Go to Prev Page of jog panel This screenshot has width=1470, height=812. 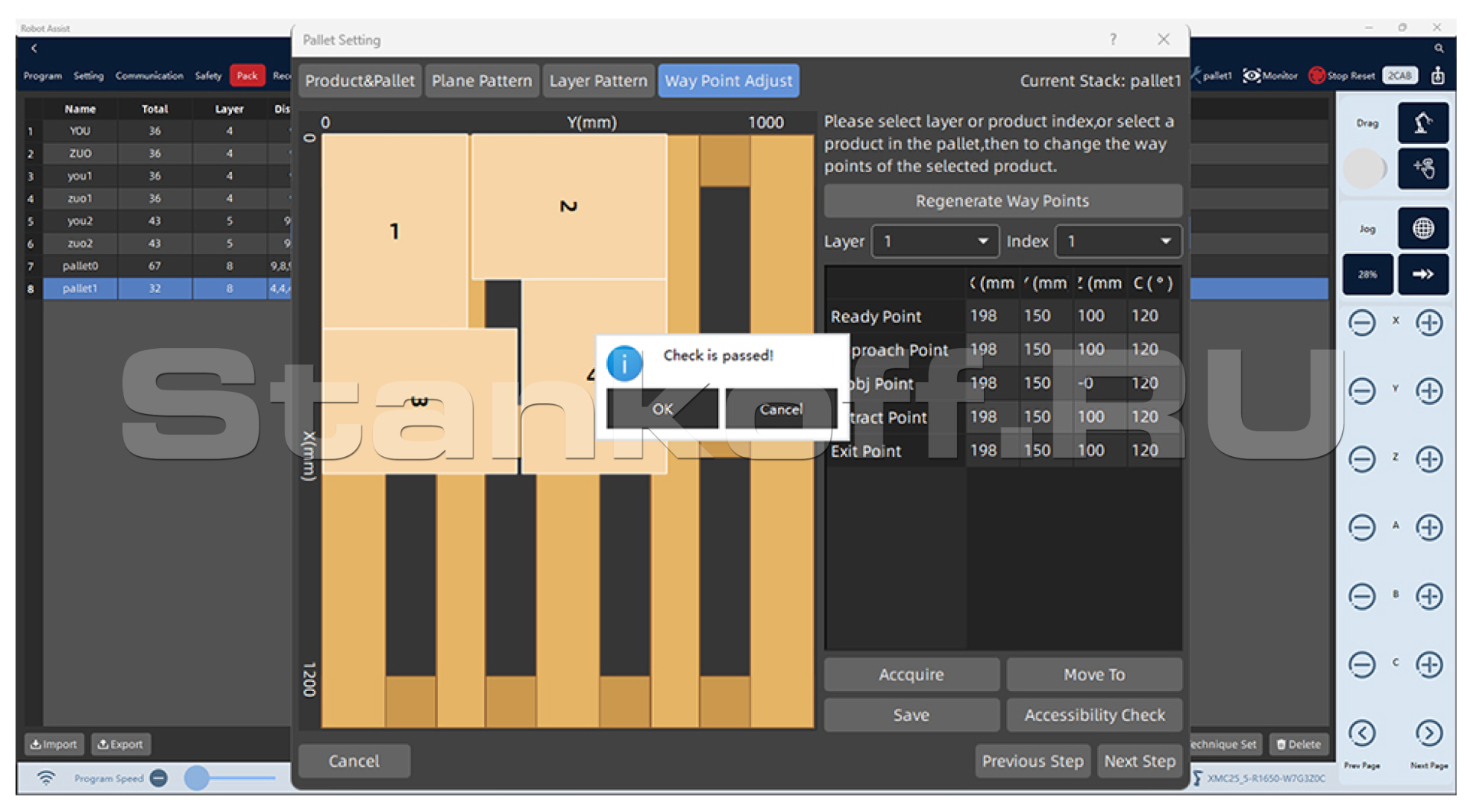1361,733
